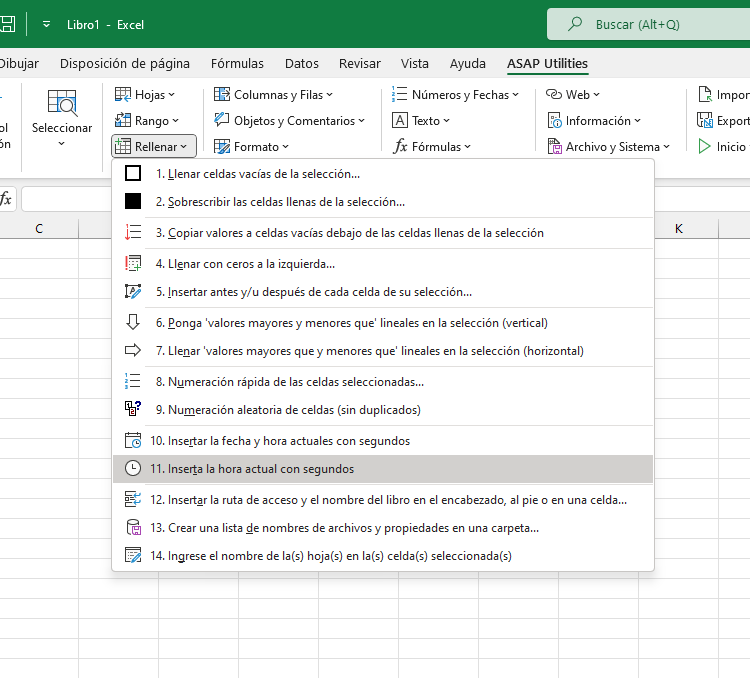Open the Fórmulas ribbon tab
This screenshot has width=750, height=678.
[237, 64]
